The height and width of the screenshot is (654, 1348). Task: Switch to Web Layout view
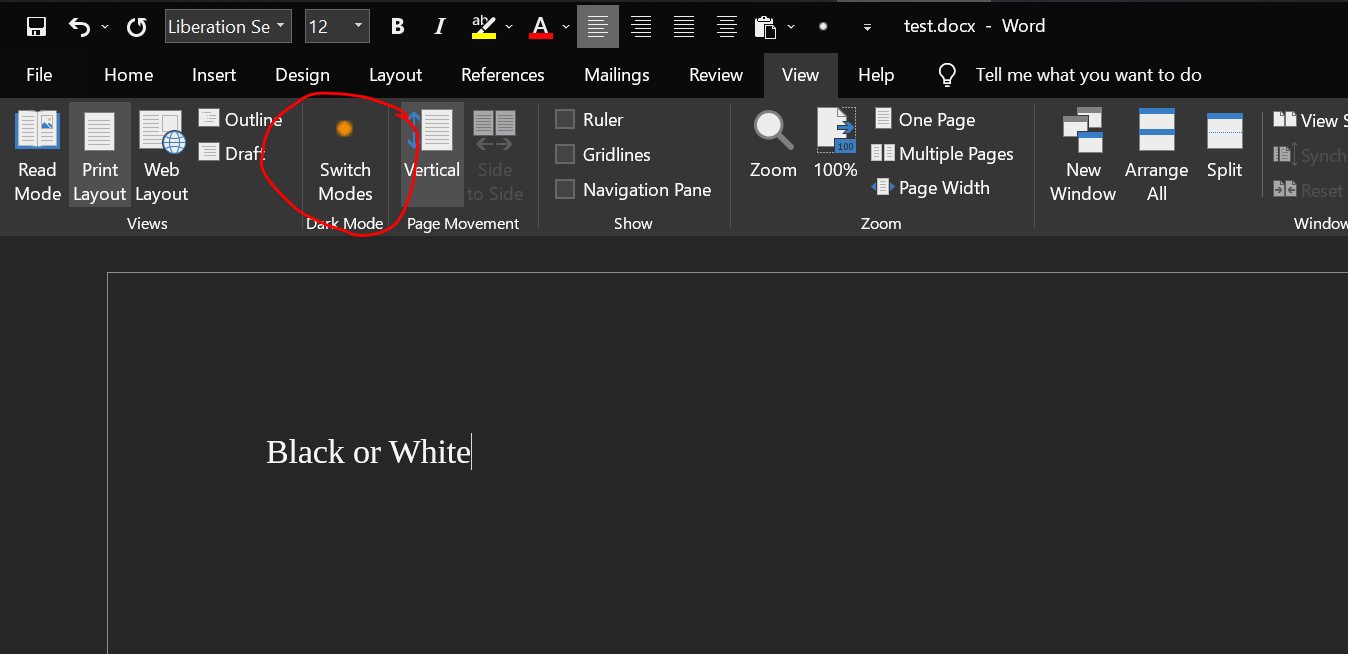pos(162,156)
